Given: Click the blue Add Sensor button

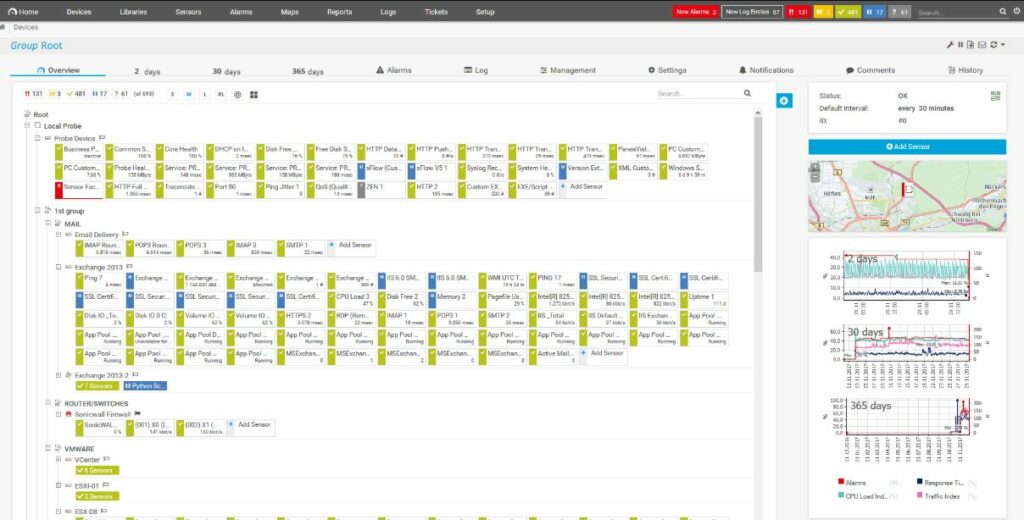Looking at the screenshot, I should pyautogui.click(x=907, y=146).
